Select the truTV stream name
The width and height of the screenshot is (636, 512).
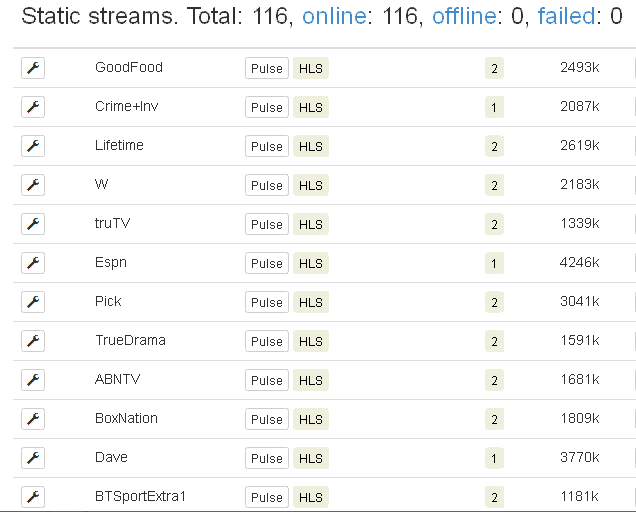click(x=112, y=223)
